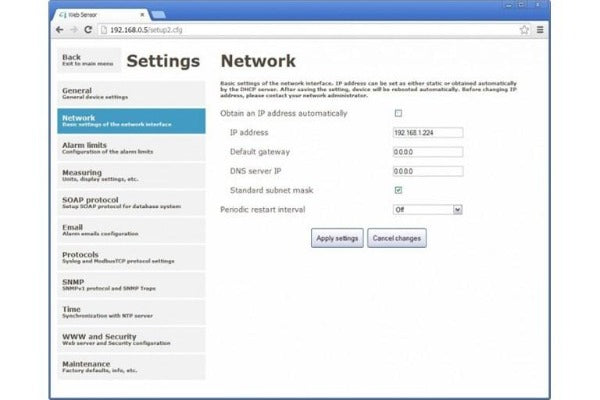Screen dimensions: 600x400
Task: Open Periodic restart interval dropdown
Action: (428, 210)
